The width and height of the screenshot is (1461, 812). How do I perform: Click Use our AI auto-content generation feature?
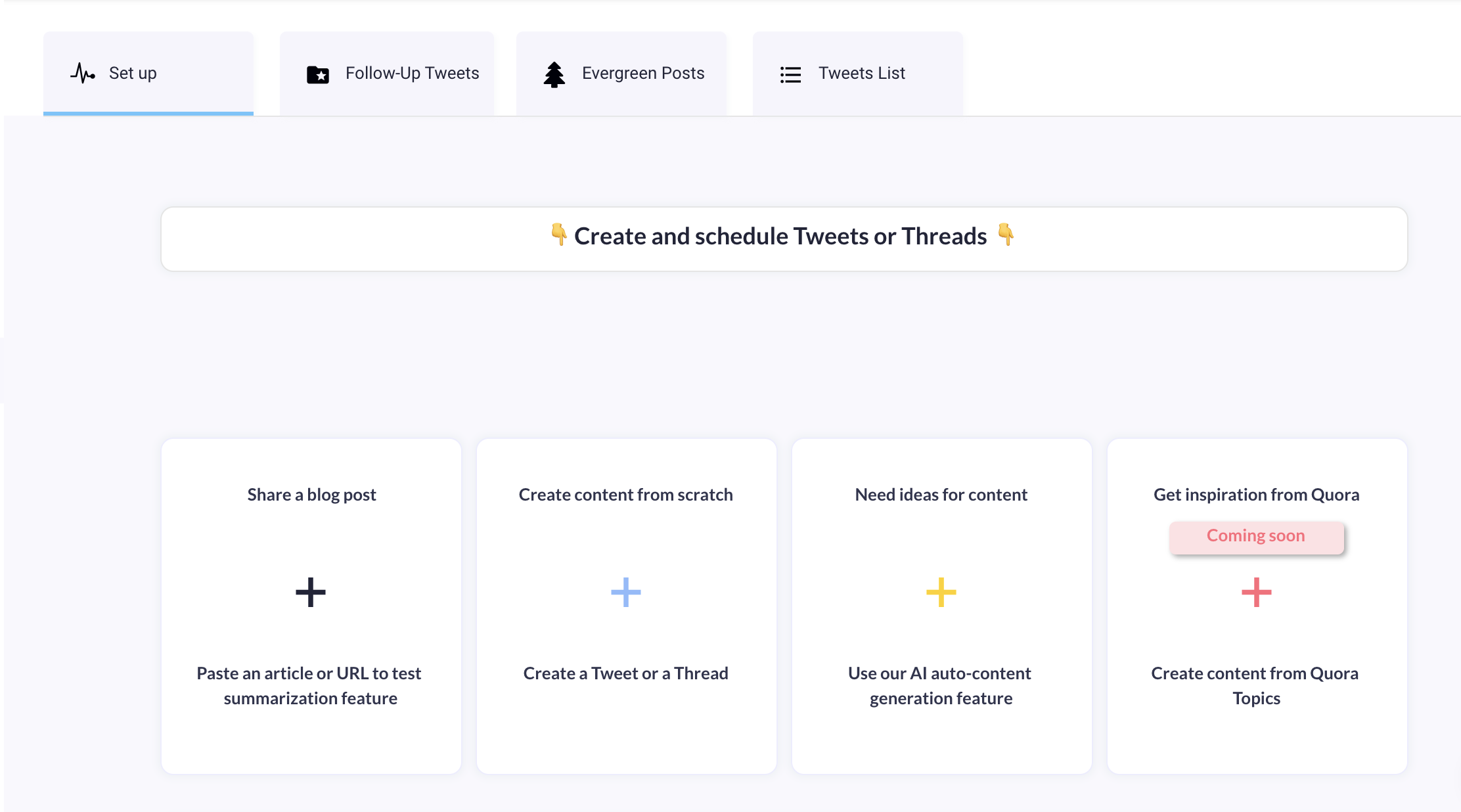tap(941, 686)
